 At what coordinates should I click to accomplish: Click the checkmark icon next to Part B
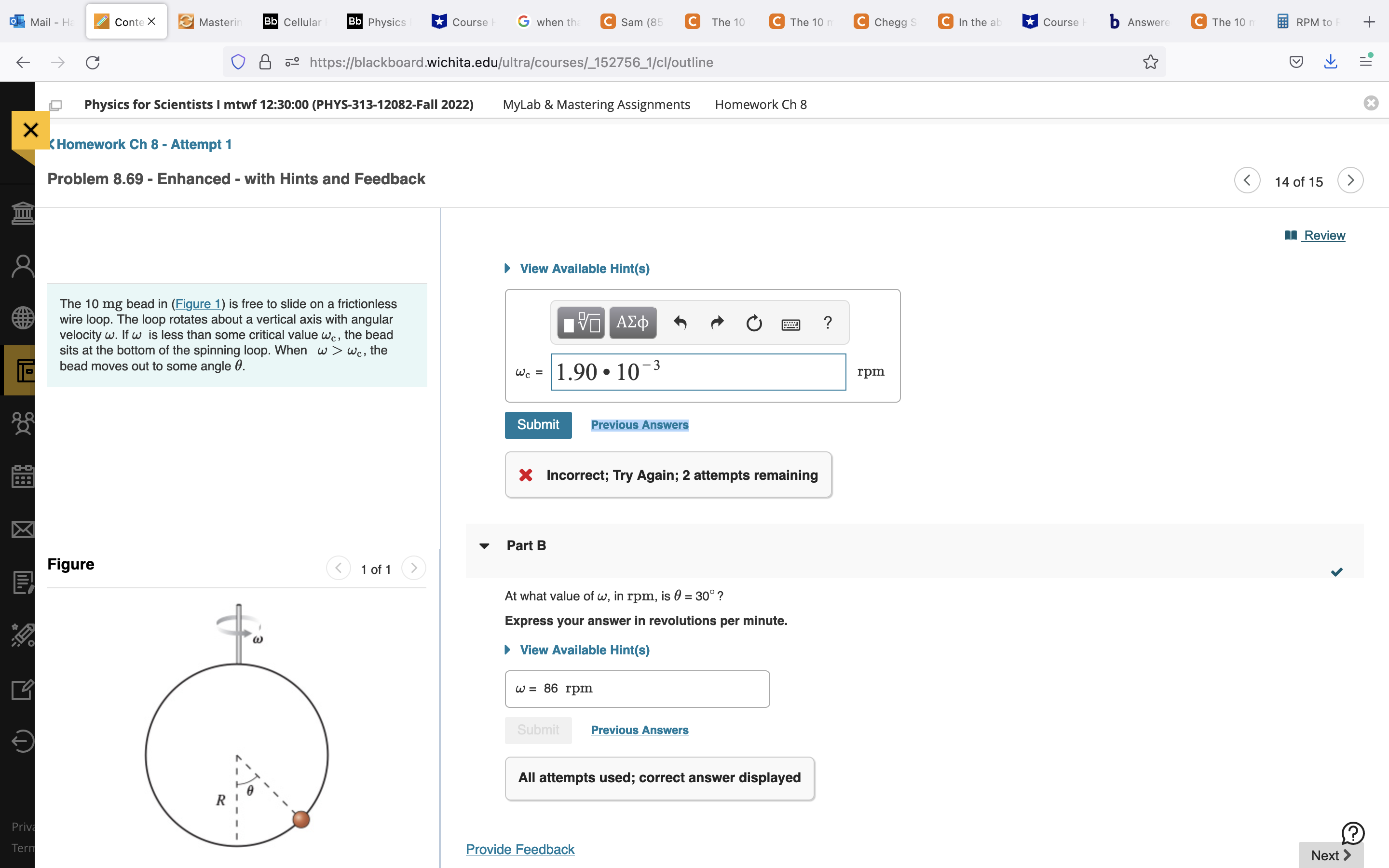(1337, 572)
